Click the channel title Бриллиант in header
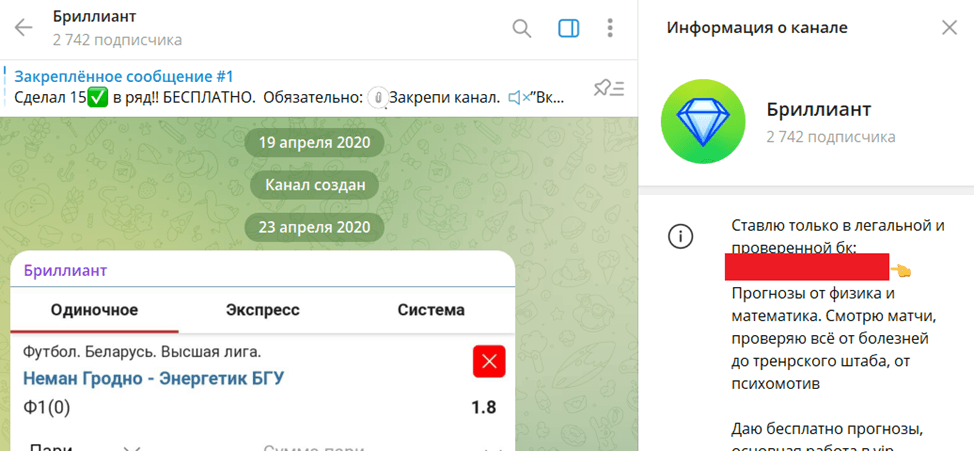Viewport: 974px width, 451px height. pyautogui.click(x=94, y=17)
